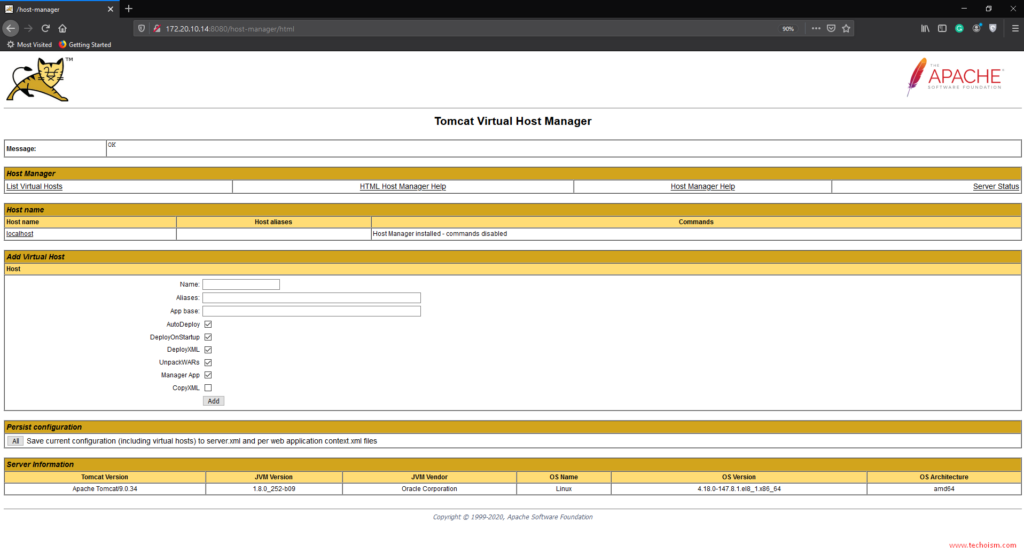This screenshot has height=554, width=1024.
Task: Focus the App base input field
Action: 312,312
